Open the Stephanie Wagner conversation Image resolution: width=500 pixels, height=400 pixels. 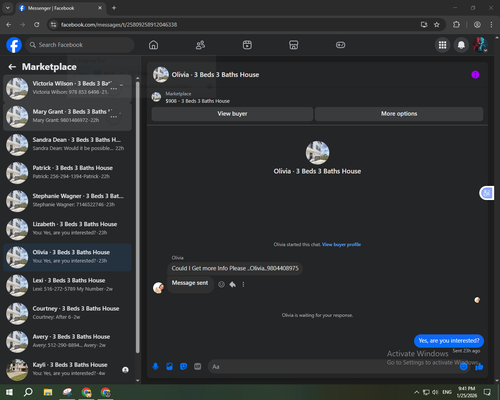pyautogui.click(x=68, y=201)
